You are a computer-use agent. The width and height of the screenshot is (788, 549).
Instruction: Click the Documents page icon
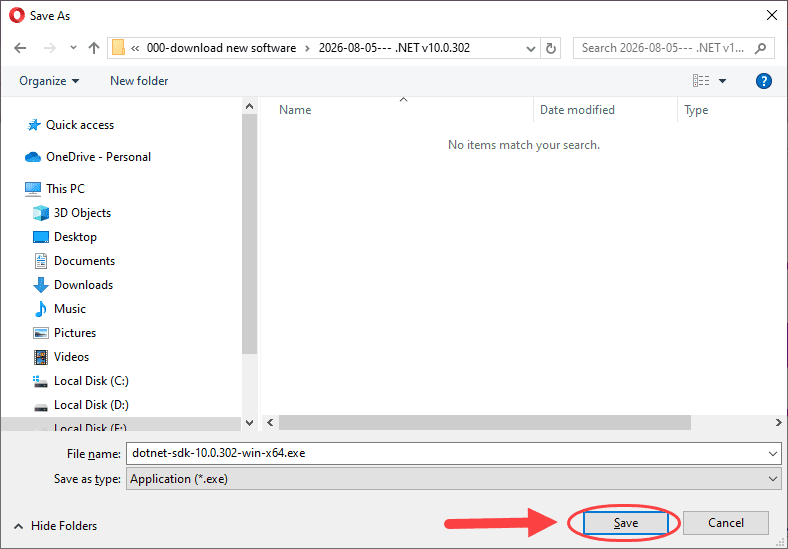pyautogui.click(x=41, y=261)
